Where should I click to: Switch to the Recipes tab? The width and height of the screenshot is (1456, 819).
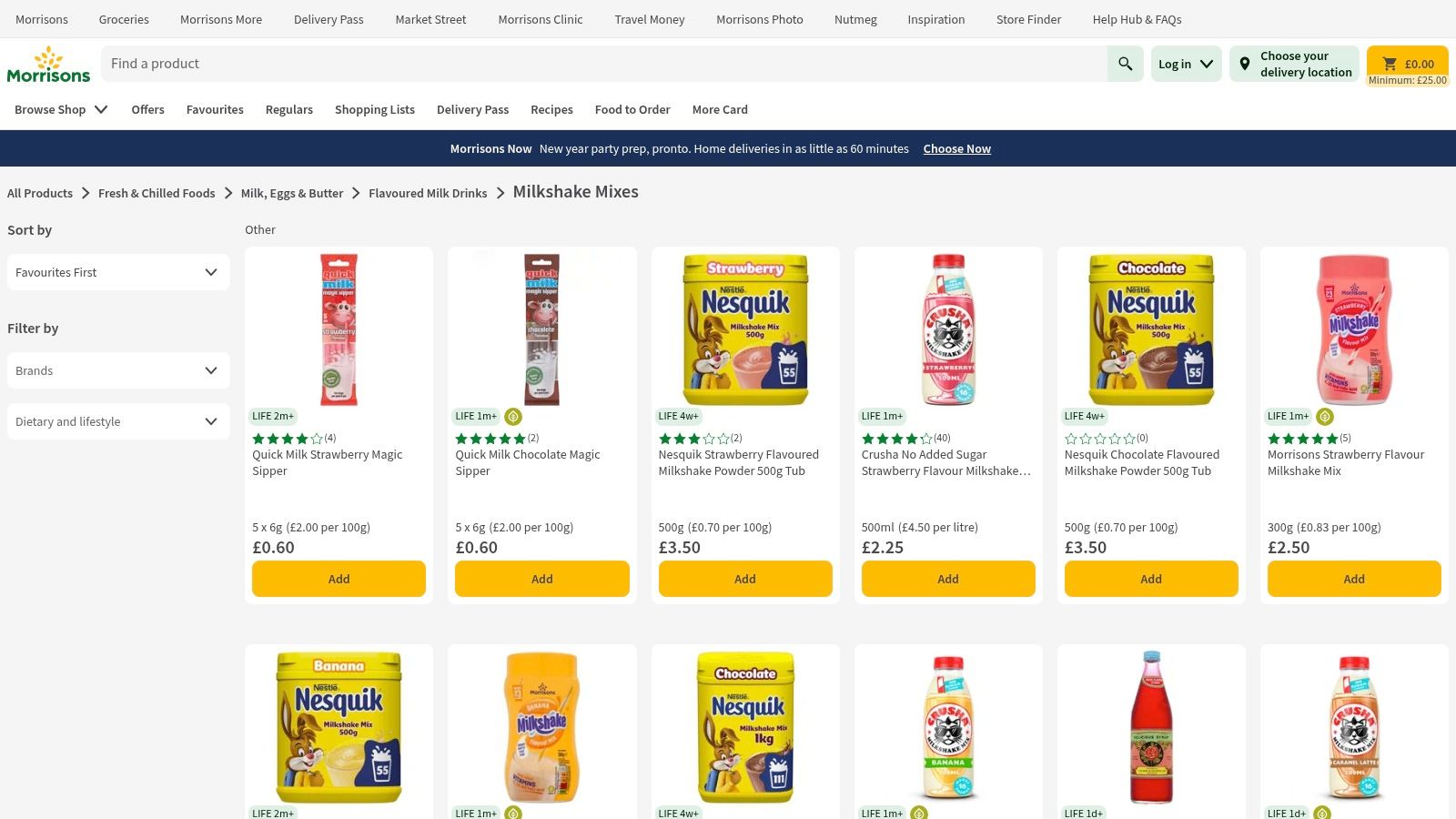(x=551, y=109)
